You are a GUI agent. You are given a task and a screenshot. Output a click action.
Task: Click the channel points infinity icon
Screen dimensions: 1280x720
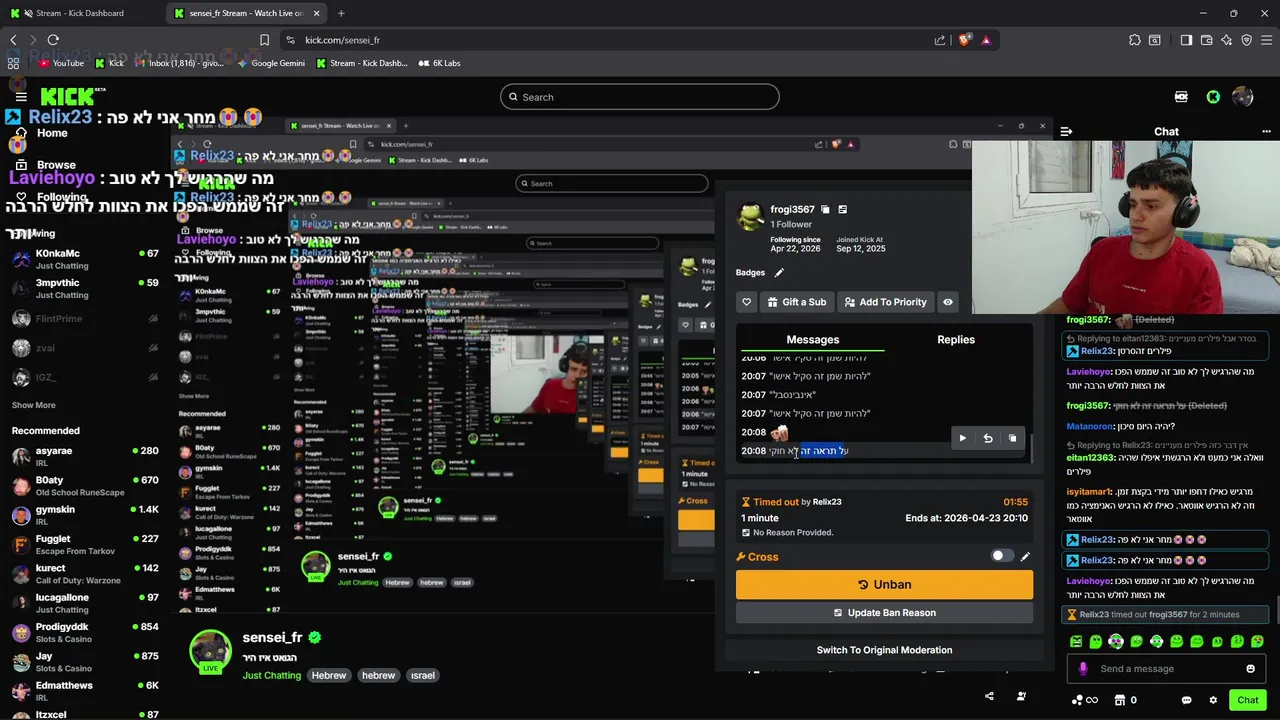[x=1092, y=700]
